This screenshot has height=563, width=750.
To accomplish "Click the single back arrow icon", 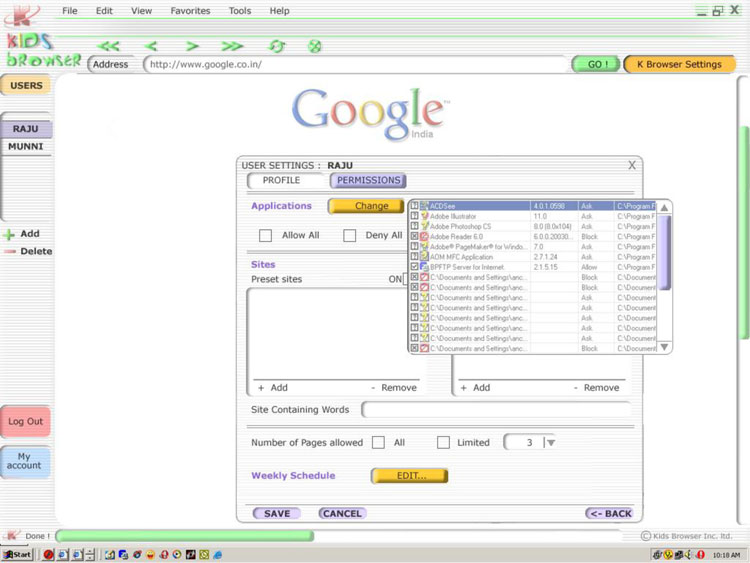I will click(x=151, y=46).
